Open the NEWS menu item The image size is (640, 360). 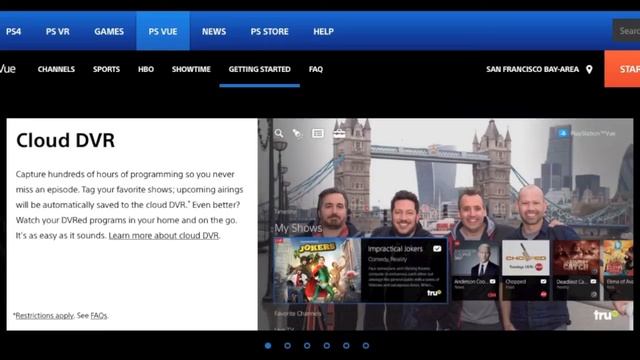pos(214,31)
